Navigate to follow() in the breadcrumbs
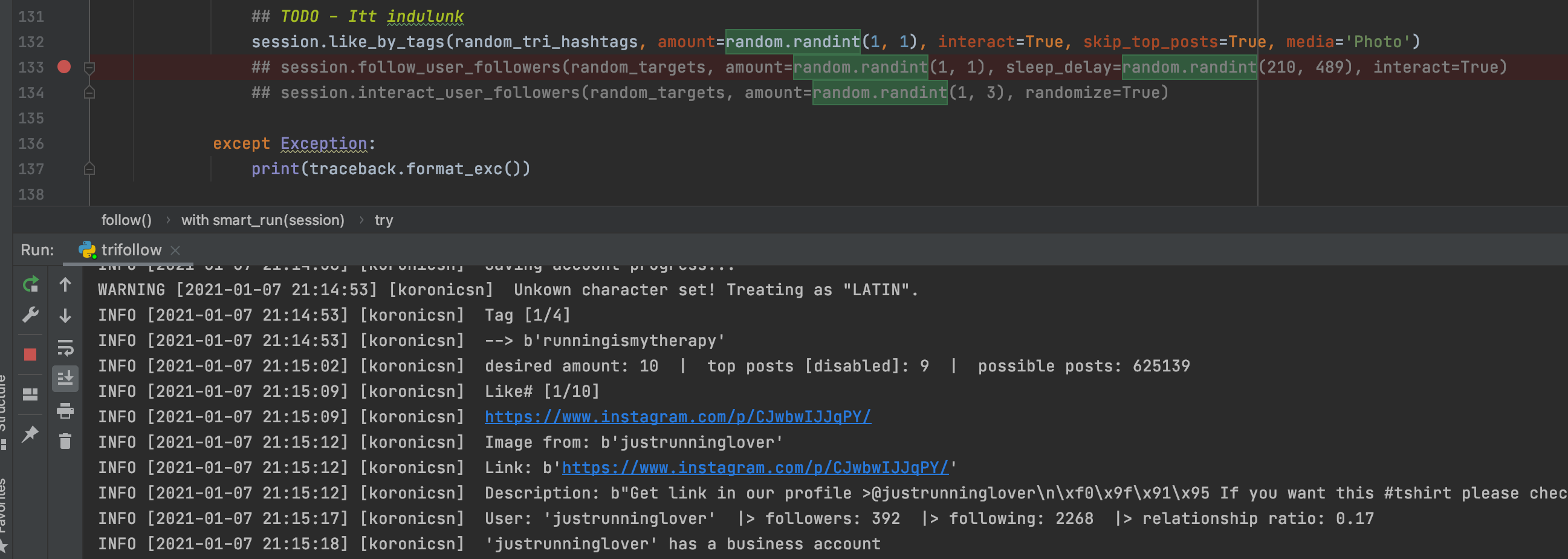 click(126, 220)
